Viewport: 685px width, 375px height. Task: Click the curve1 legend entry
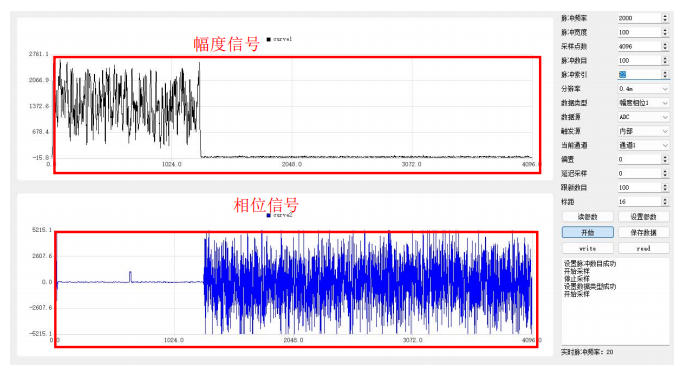[x=279, y=39]
